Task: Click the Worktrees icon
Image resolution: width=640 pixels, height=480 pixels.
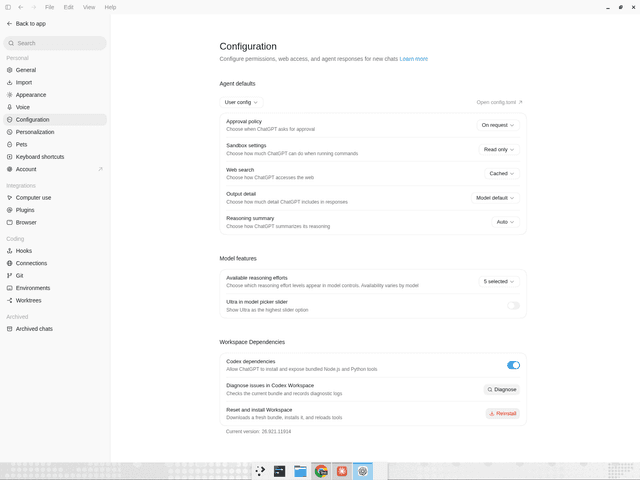Action: 10,300
